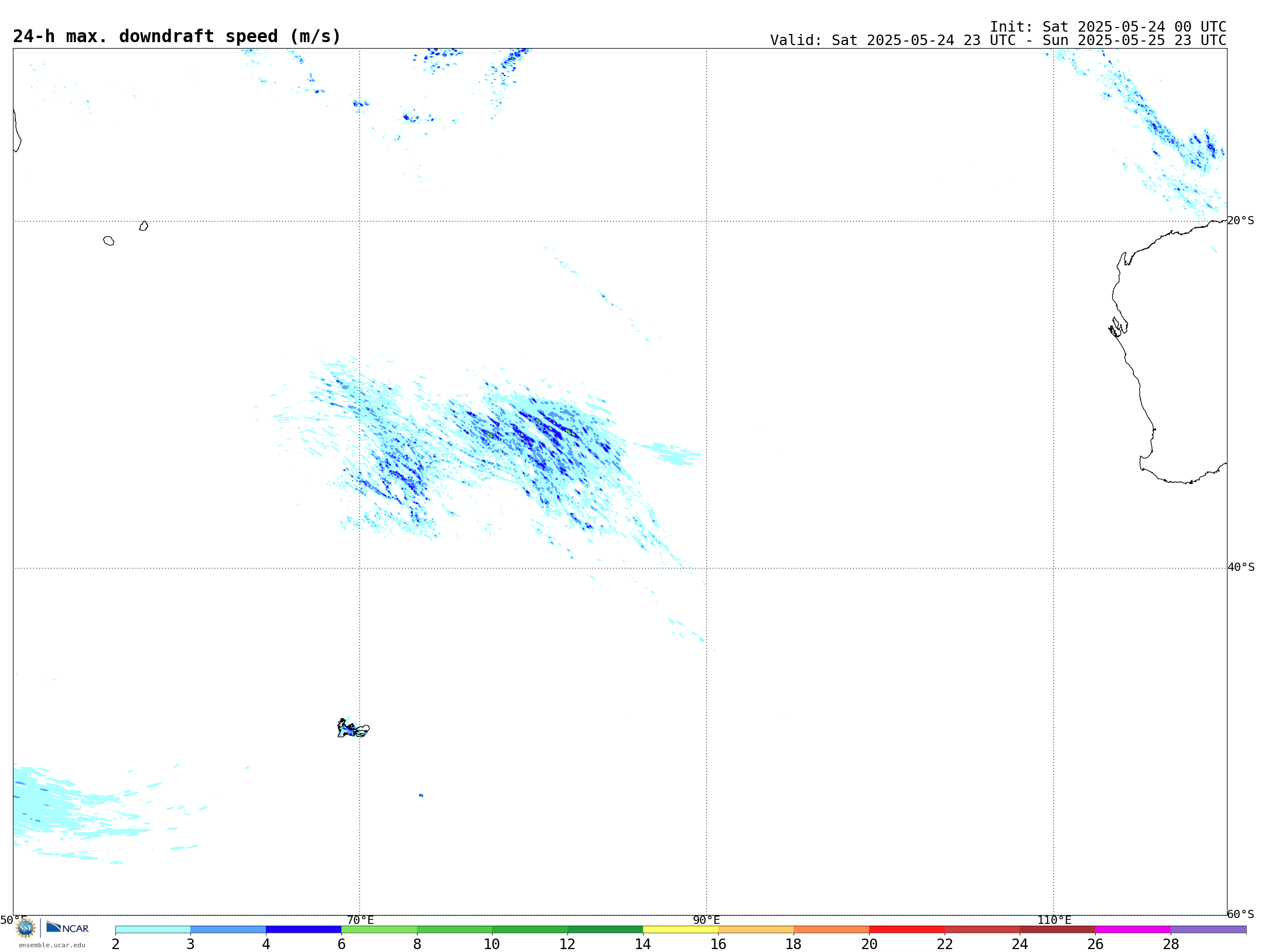Screen dimensions: 1265x952
Task: Click the 40°S latitude label
Action: 1240,567
